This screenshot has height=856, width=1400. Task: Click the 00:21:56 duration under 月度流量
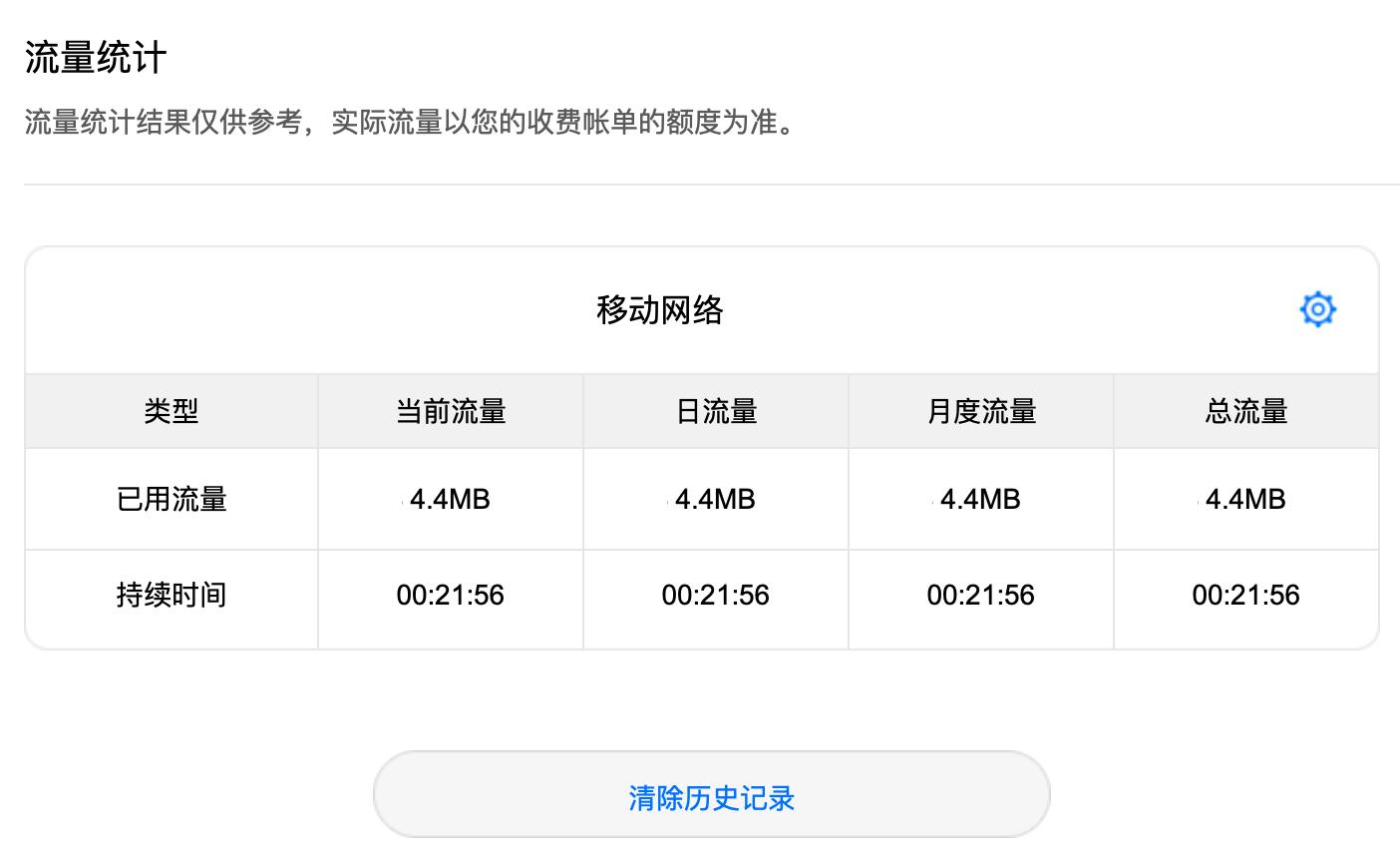[x=980, y=596]
